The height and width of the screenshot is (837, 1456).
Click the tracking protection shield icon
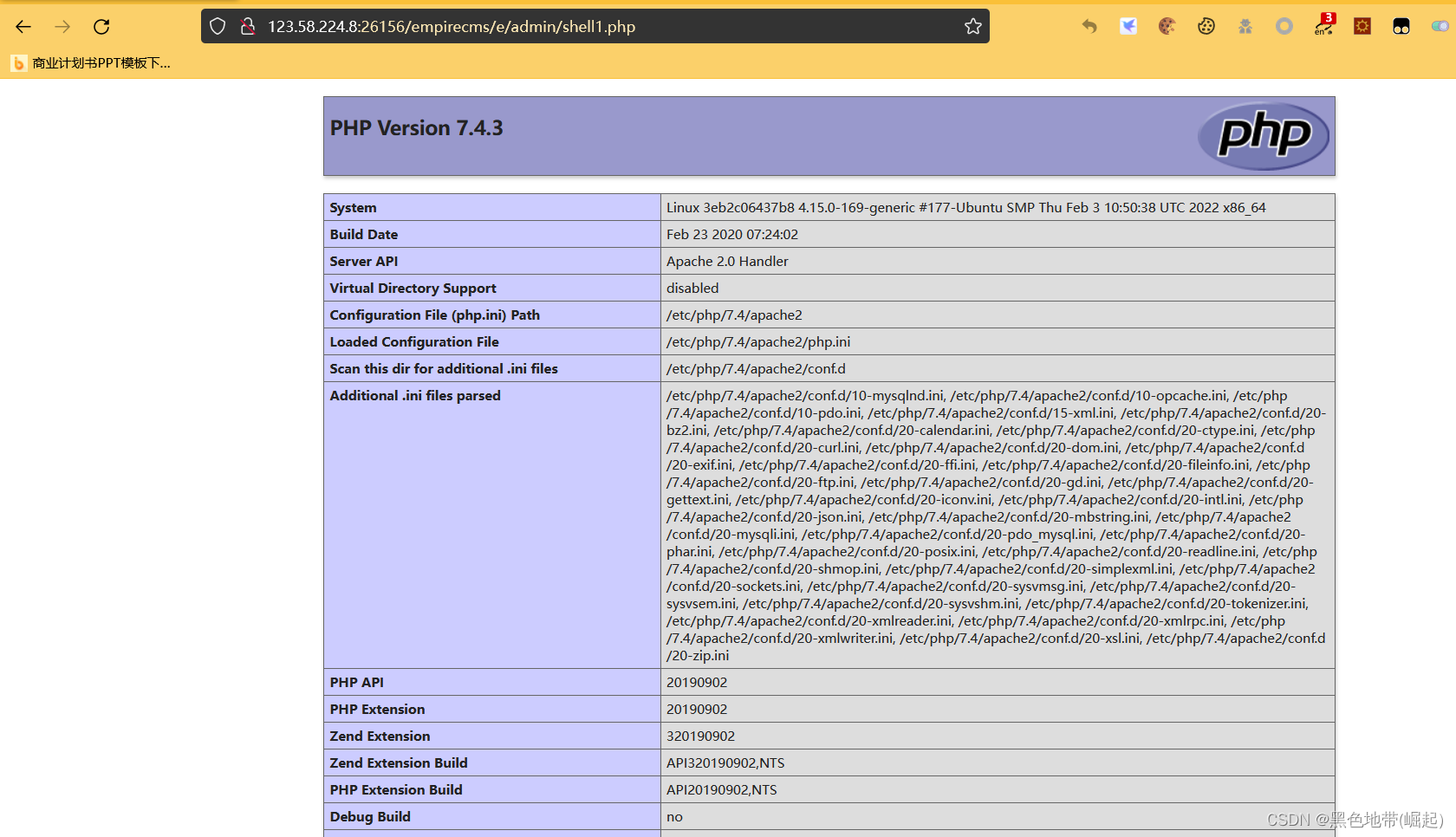coord(218,26)
